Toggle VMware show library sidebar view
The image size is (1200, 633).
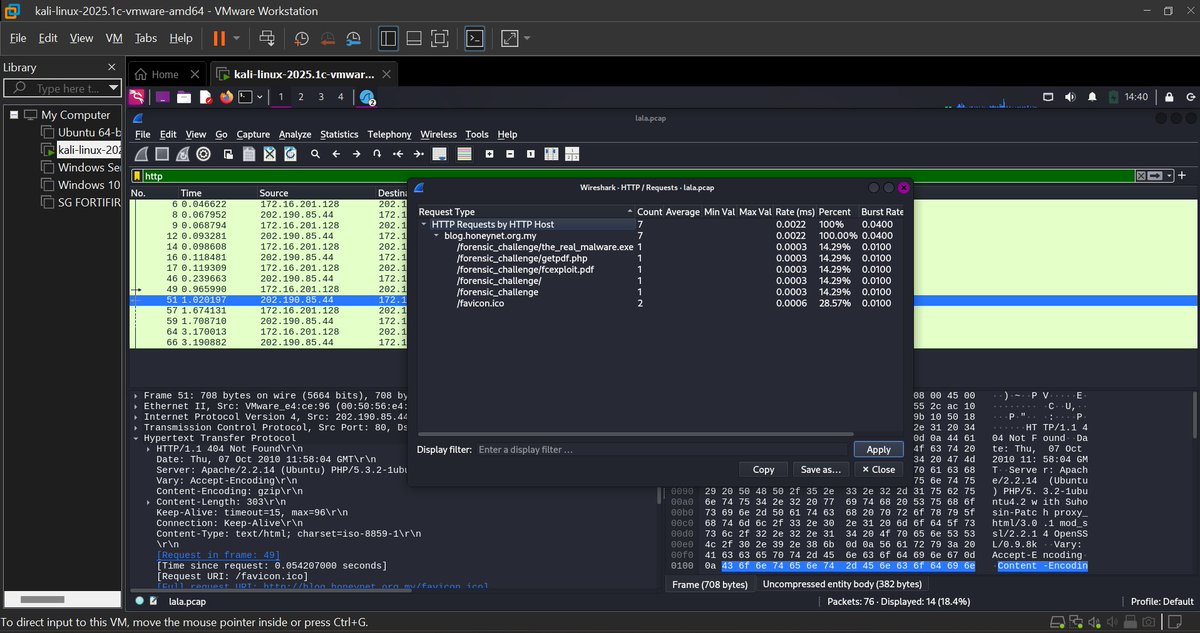(x=388, y=38)
